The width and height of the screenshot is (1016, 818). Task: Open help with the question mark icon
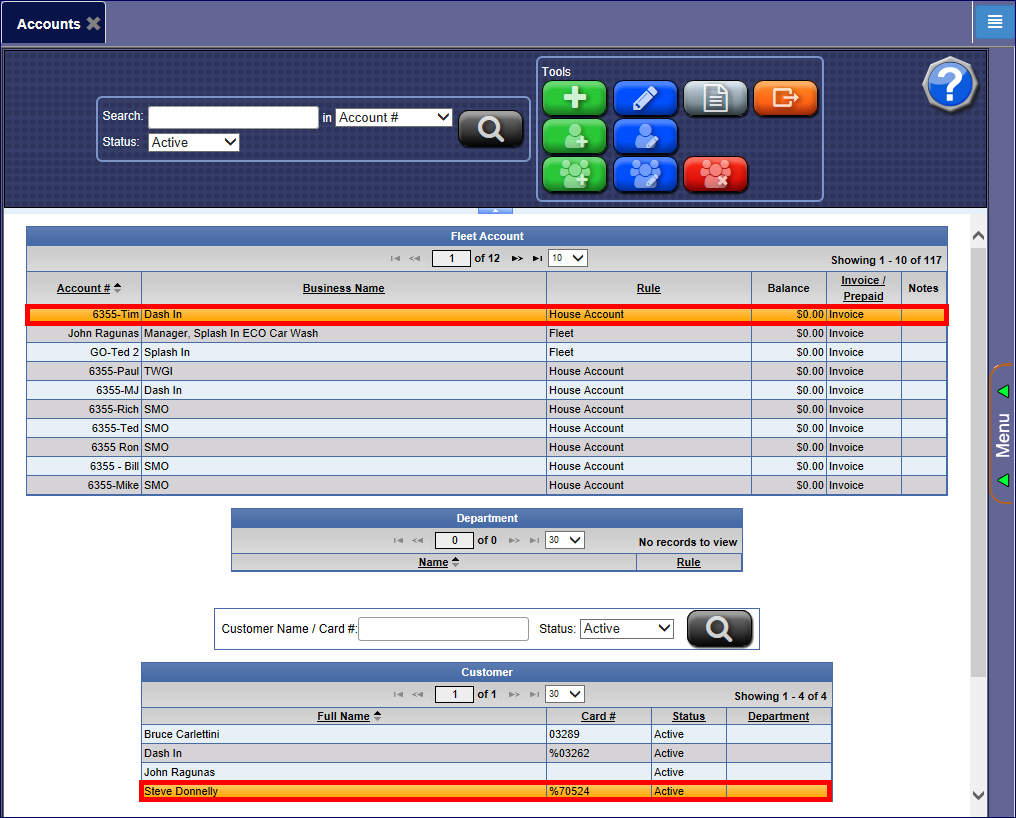click(947, 84)
